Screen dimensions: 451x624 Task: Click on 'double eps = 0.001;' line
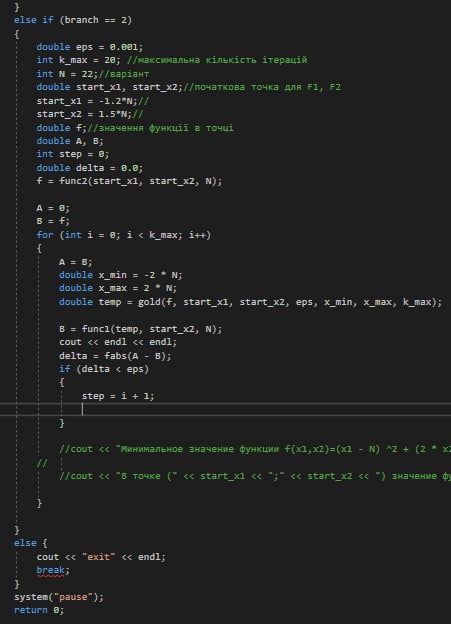click(90, 47)
